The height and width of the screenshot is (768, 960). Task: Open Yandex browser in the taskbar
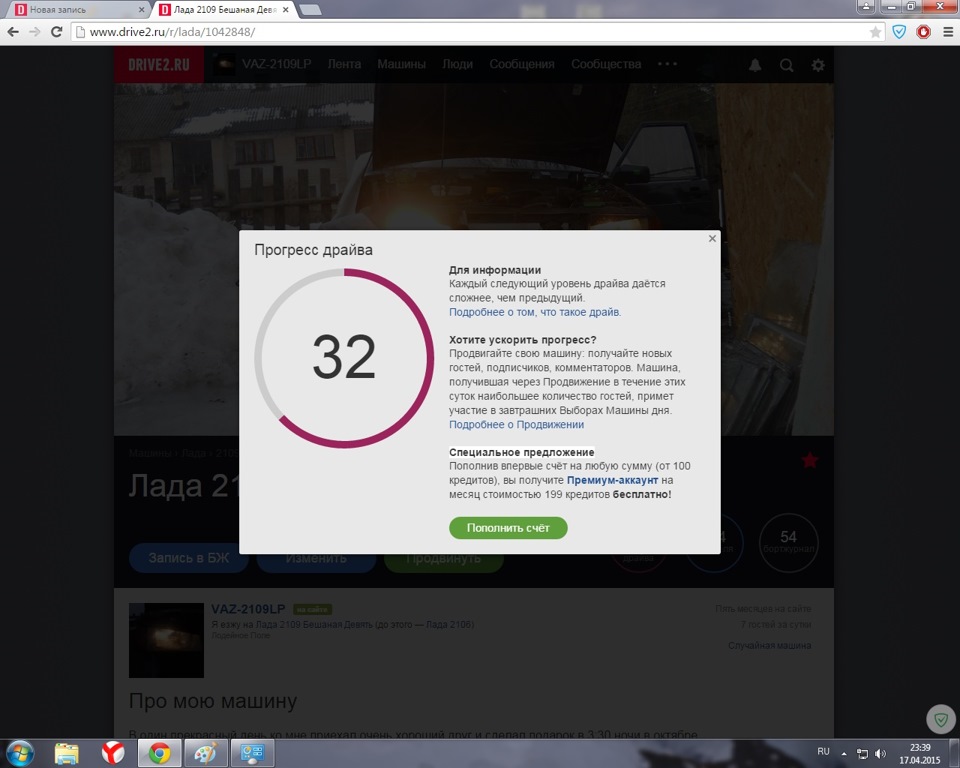pos(113,753)
